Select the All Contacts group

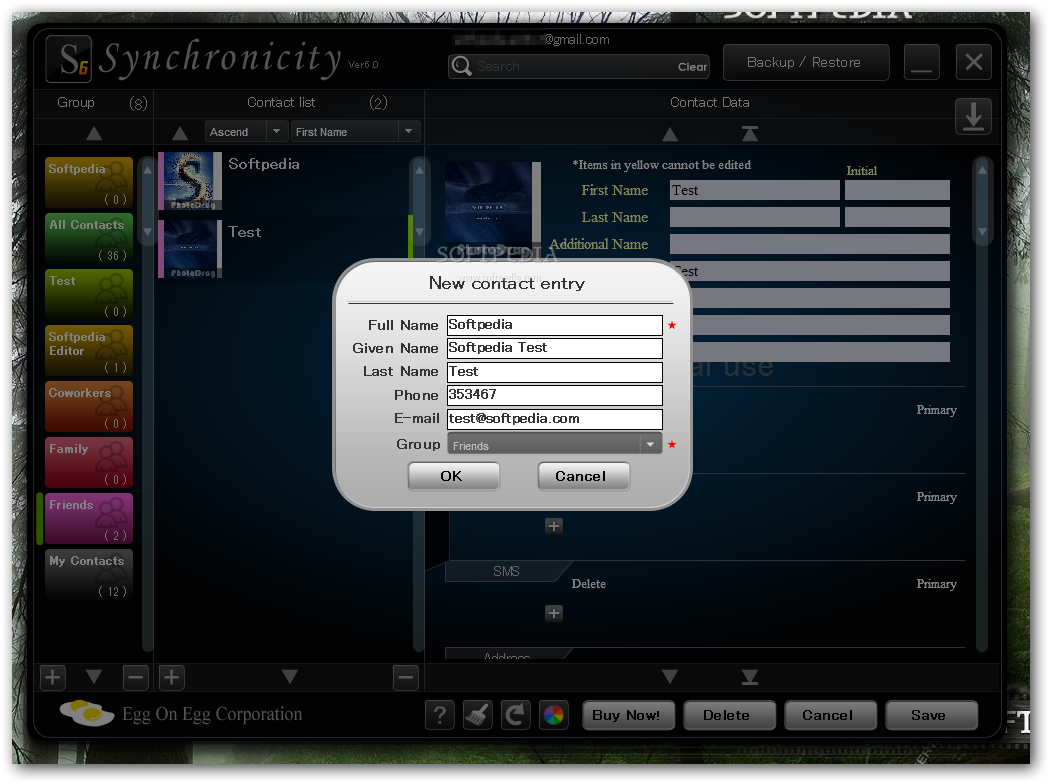click(x=89, y=239)
